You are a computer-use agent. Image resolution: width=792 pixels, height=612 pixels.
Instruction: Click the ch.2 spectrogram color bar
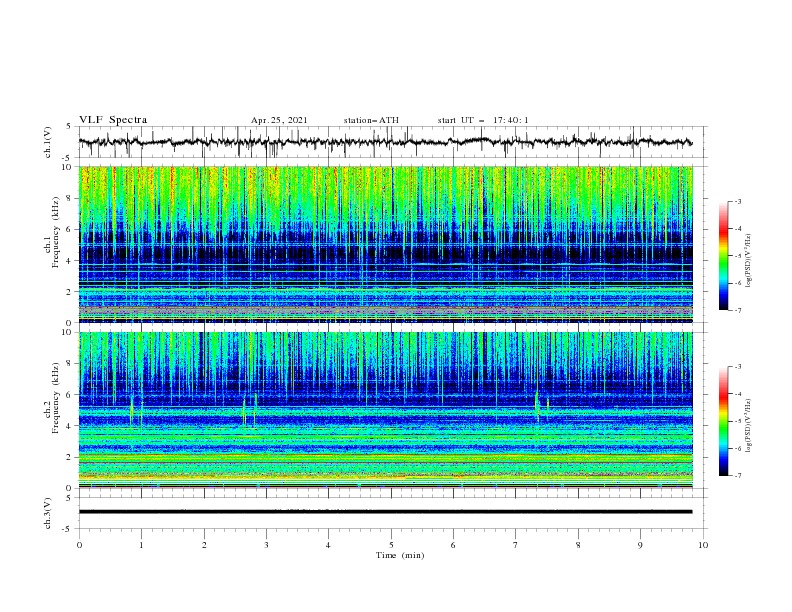(723, 421)
